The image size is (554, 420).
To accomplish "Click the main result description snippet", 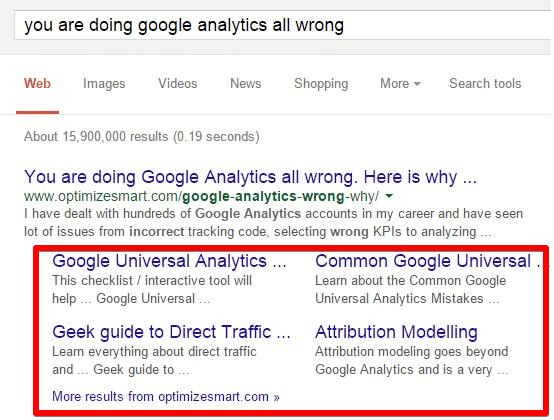I will [x=273, y=223].
